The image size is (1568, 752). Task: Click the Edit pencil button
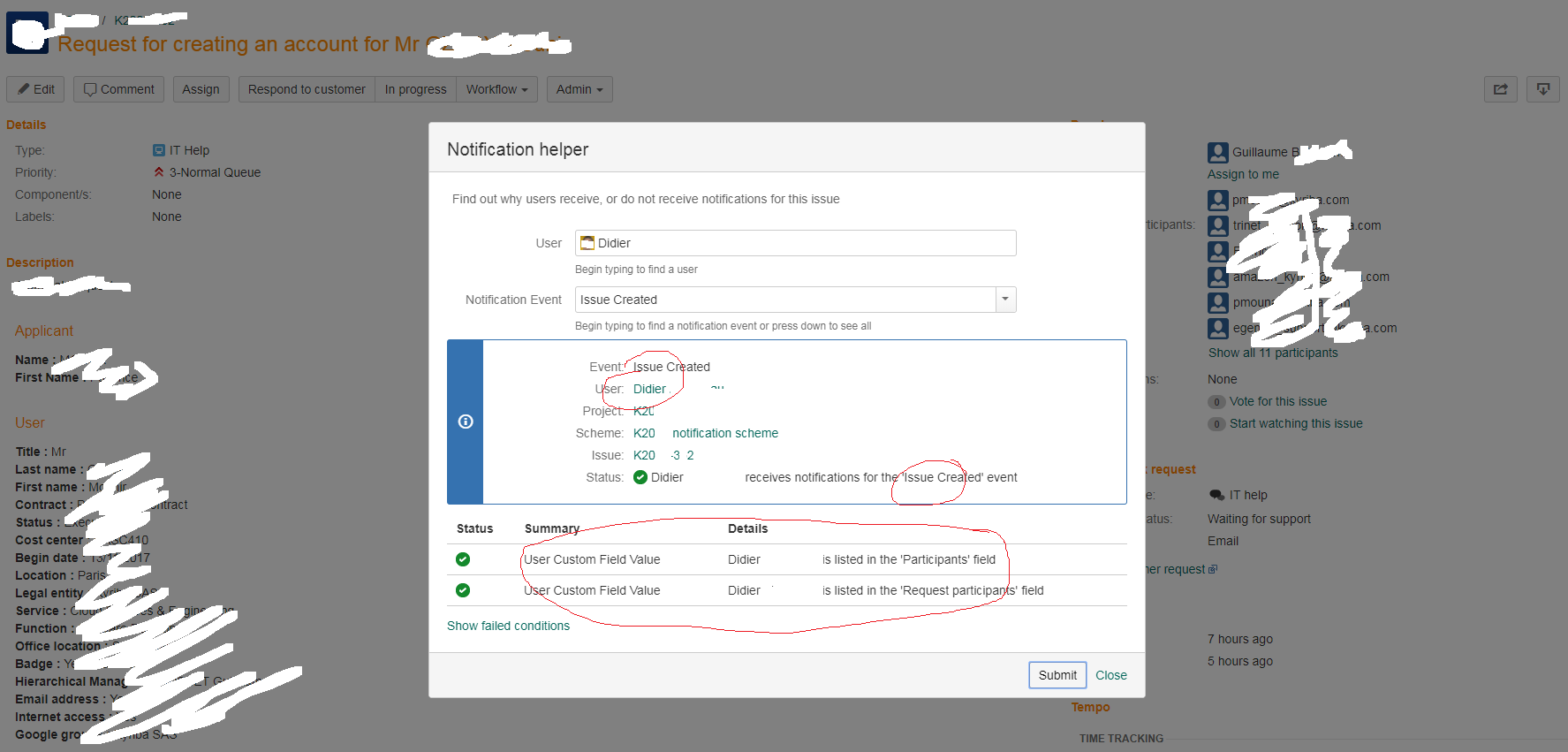tap(36, 89)
